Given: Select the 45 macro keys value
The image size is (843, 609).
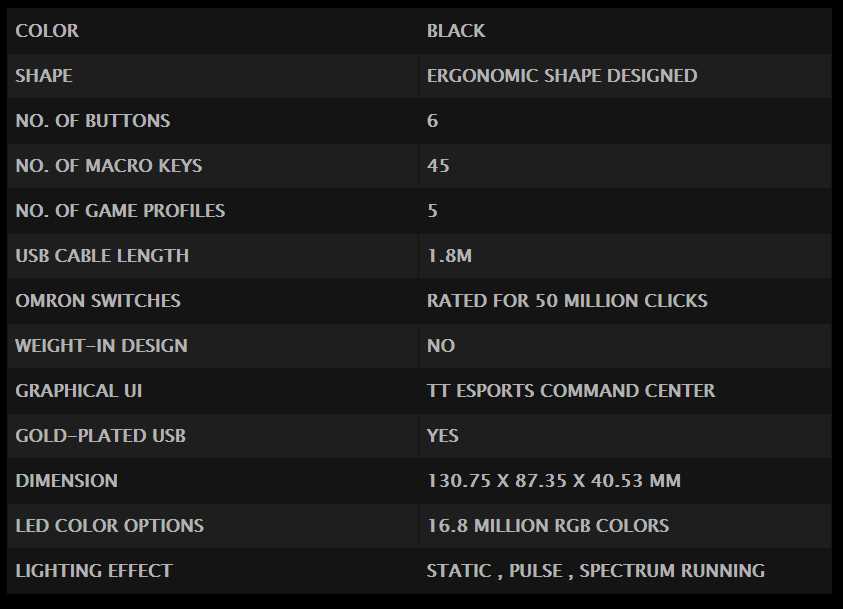Looking at the screenshot, I should pos(438,166).
